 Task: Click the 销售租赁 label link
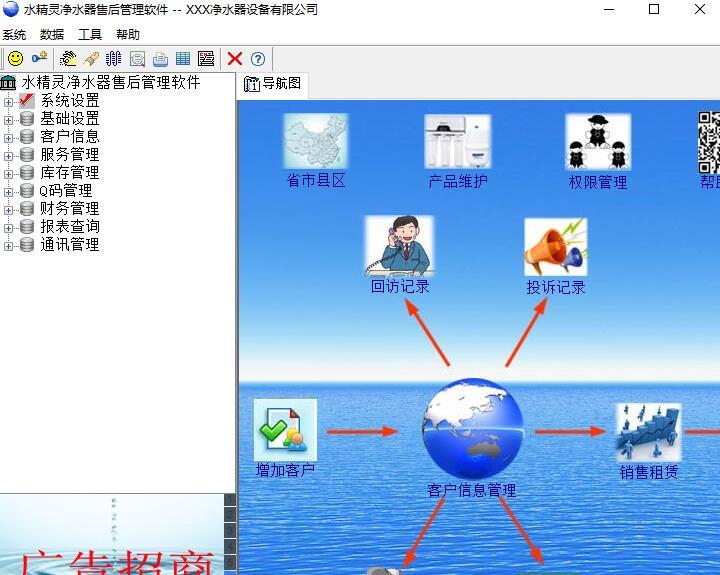point(649,472)
